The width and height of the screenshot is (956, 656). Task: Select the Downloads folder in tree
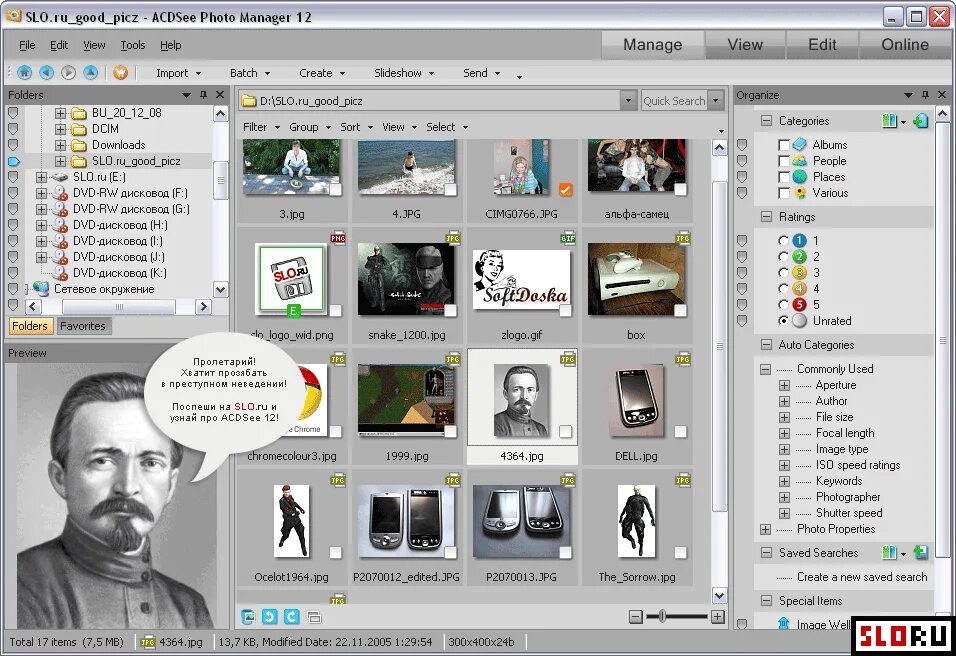118,145
